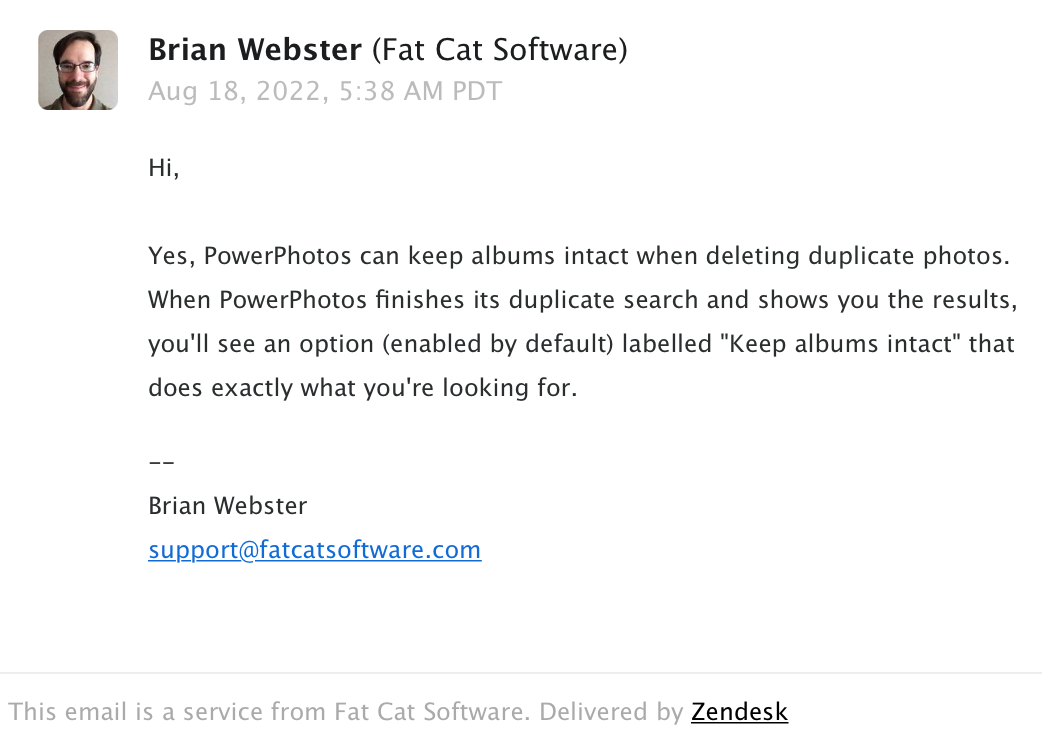
Task: Click the Aug 18, 2022 timestamp
Action: click(x=325, y=92)
